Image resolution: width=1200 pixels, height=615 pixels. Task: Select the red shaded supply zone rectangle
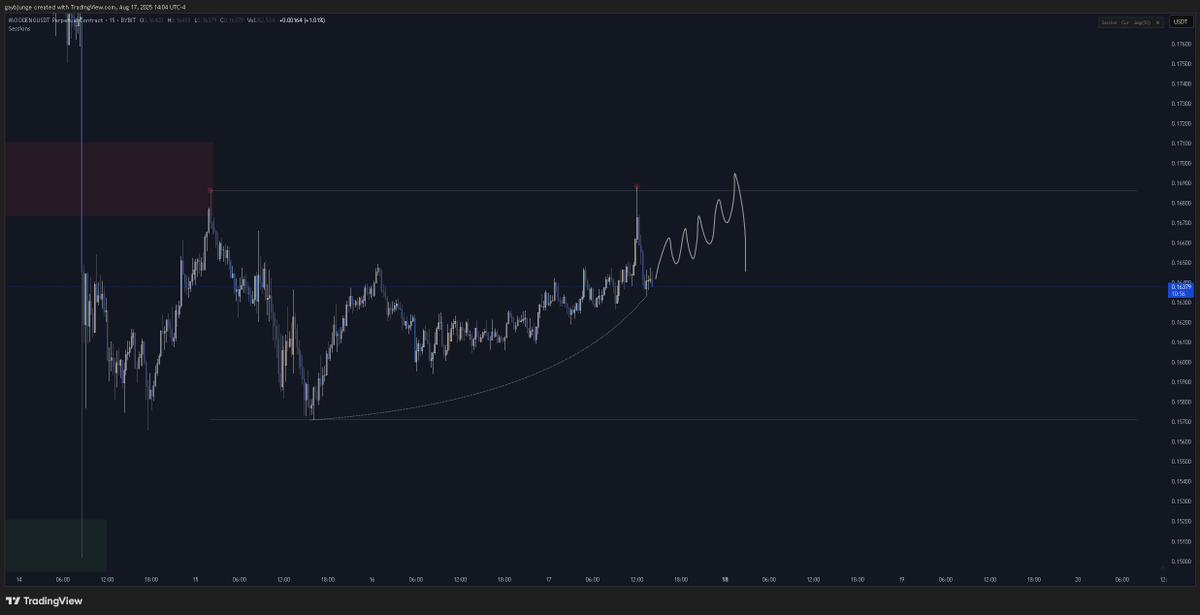click(x=109, y=179)
